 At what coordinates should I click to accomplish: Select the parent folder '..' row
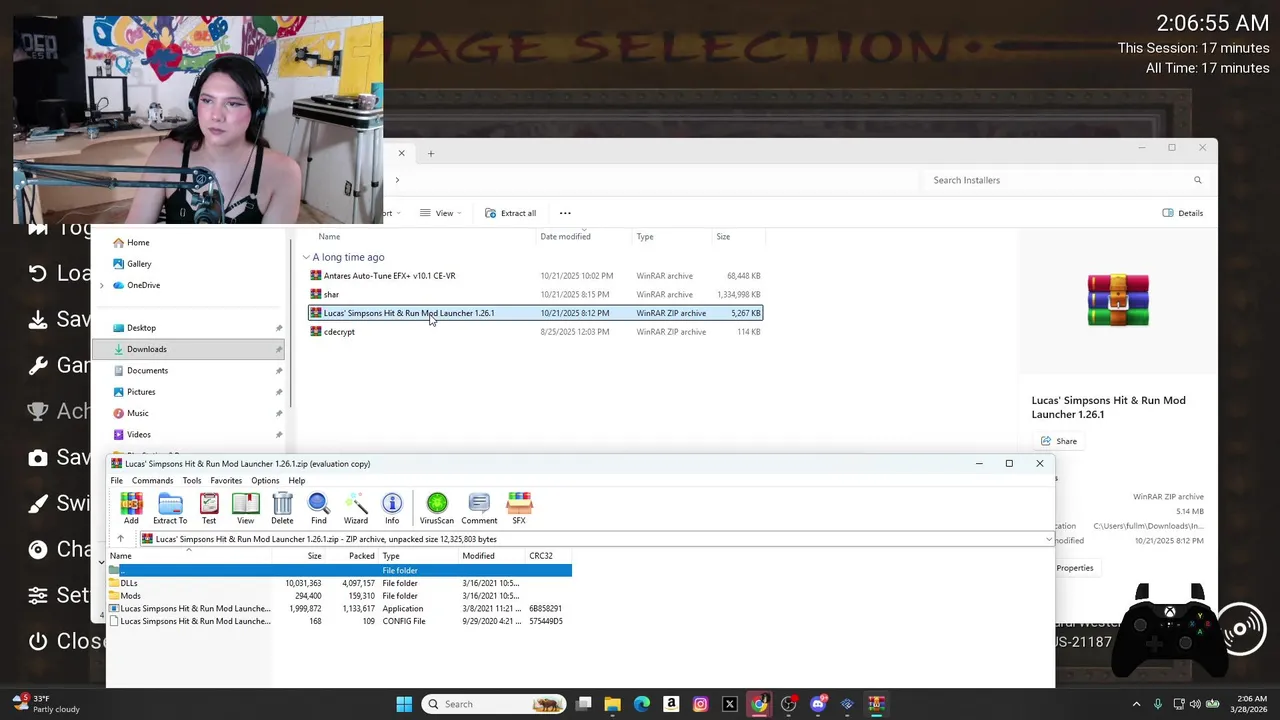(340, 570)
